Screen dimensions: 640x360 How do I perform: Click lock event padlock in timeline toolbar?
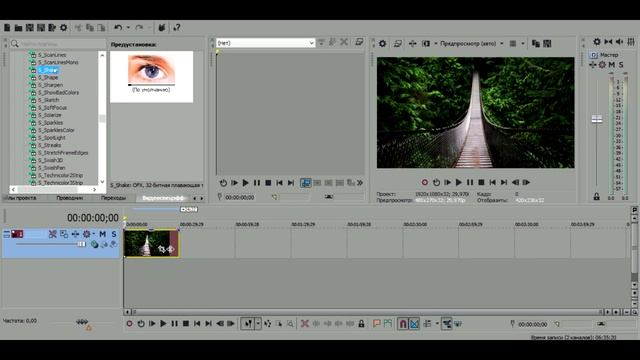[361, 324]
